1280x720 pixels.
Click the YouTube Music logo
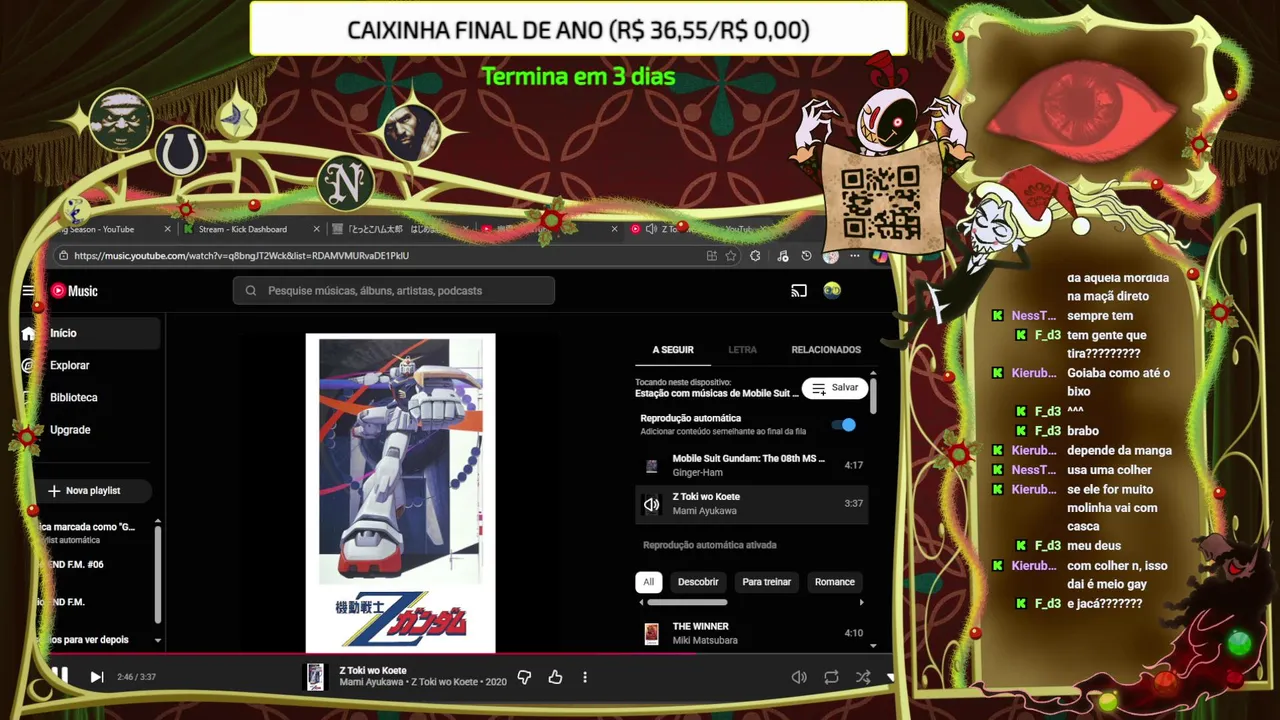pyautogui.click(x=74, y=291)
